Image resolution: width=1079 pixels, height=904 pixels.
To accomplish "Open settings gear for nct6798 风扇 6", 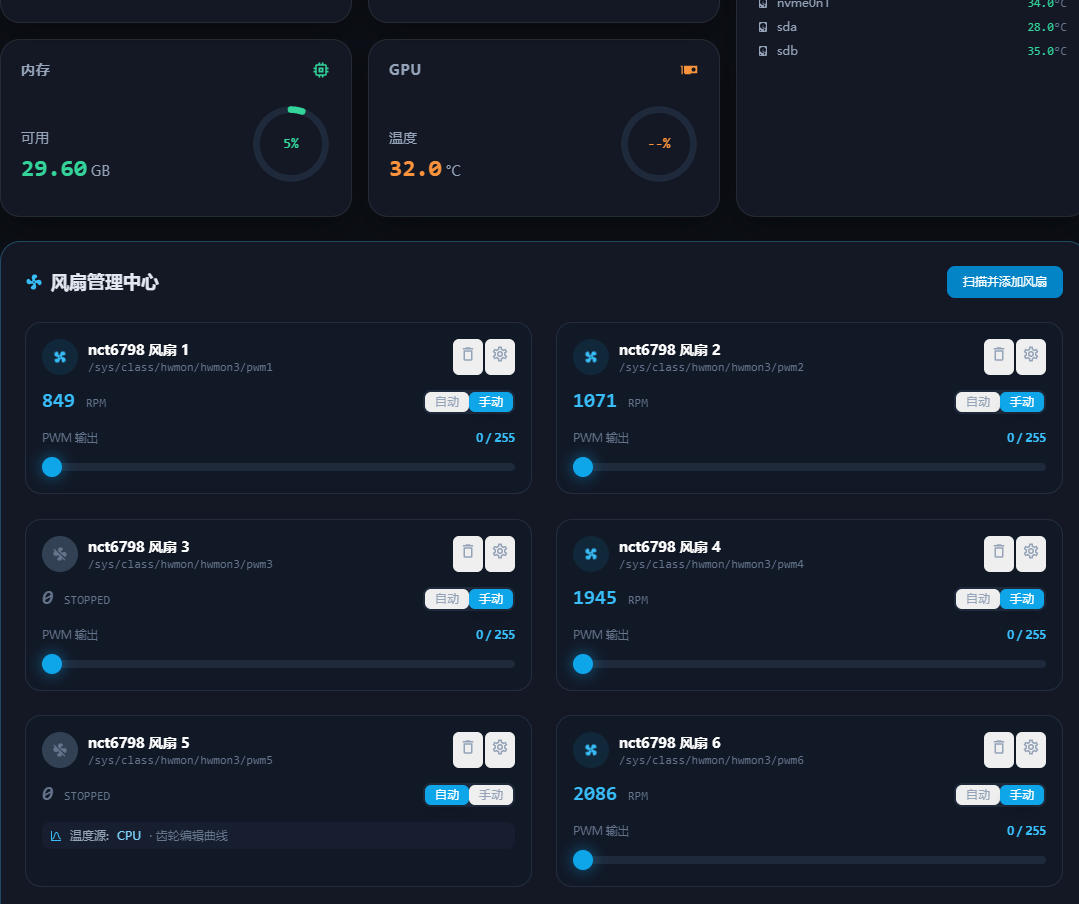I will coord(1030,749).
